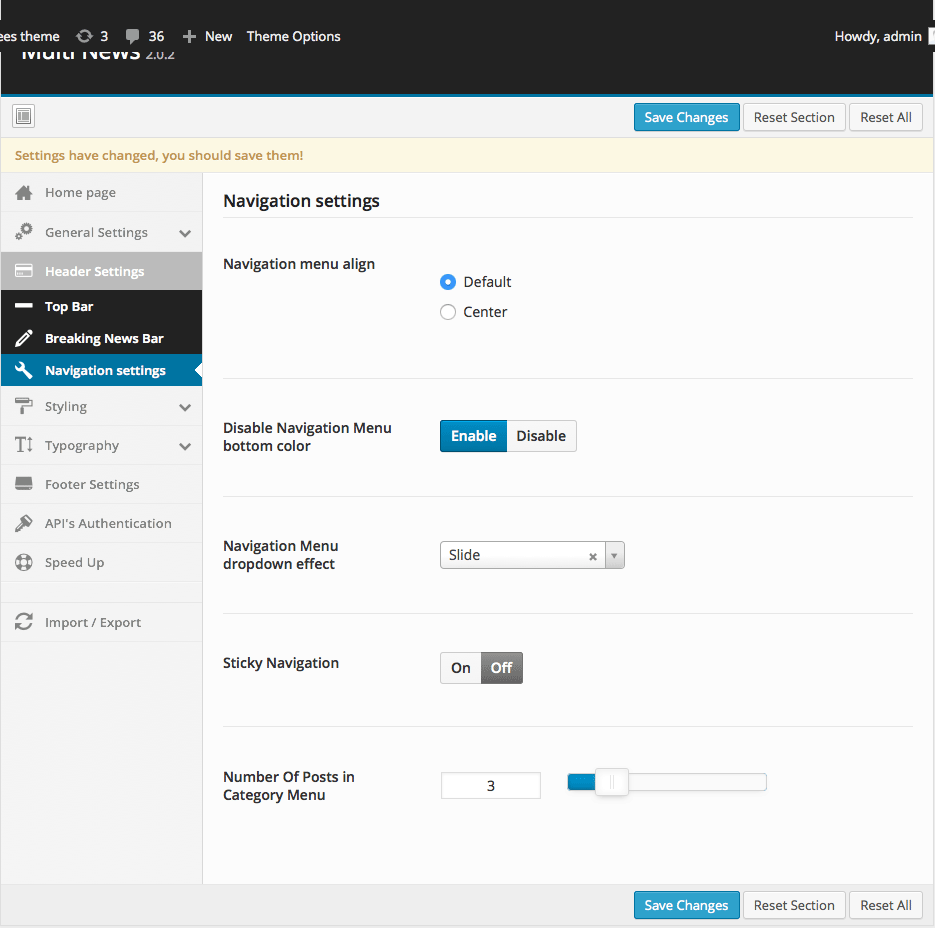Click the Styling paint roller icon
This screenshot has width=935, height=928.
(24, 407)
